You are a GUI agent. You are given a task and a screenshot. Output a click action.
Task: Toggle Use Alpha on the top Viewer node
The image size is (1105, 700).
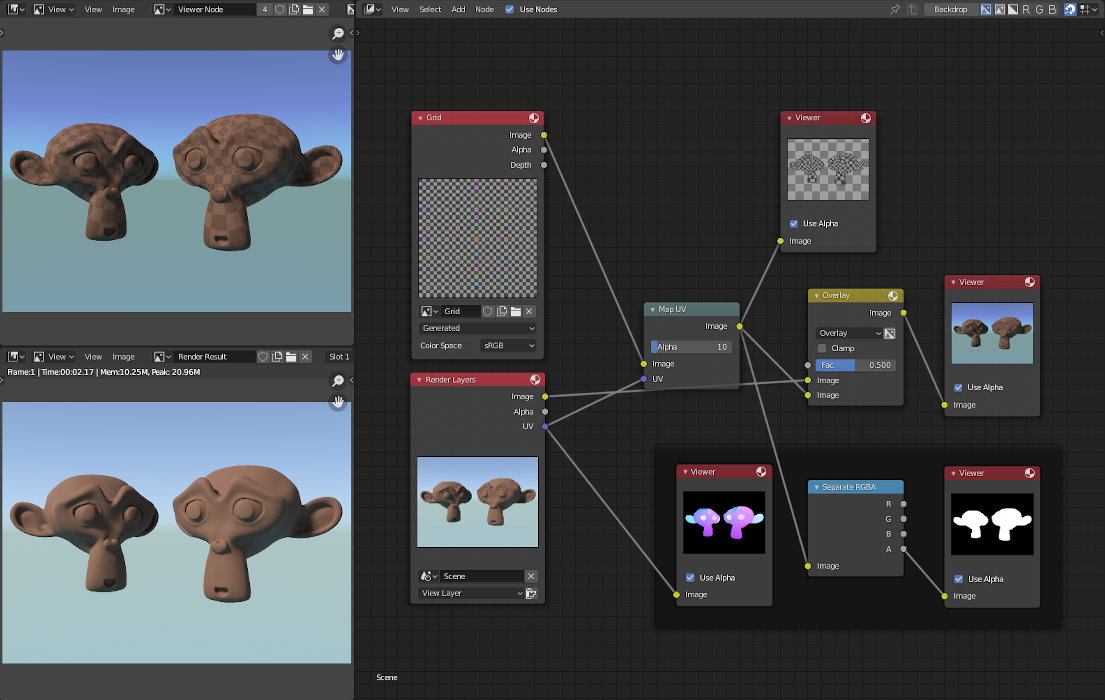794,224
